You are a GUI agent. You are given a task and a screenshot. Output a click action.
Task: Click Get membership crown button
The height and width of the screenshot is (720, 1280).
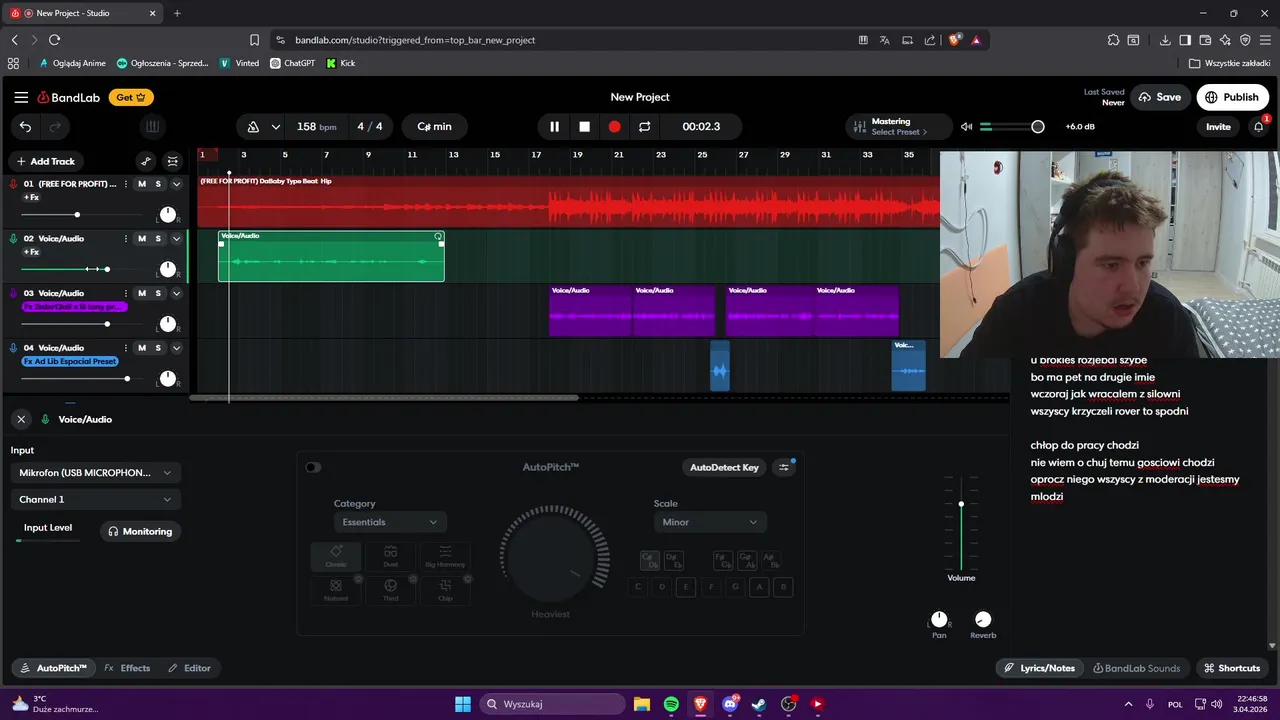click(131, 97)
